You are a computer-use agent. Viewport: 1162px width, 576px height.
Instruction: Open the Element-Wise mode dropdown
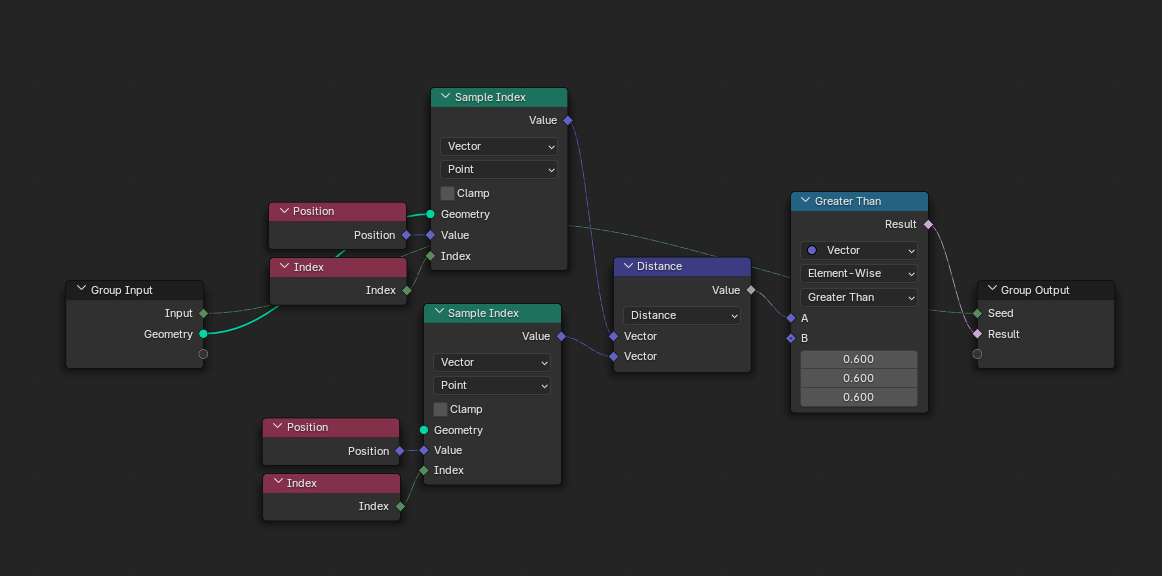click(859, 273)
